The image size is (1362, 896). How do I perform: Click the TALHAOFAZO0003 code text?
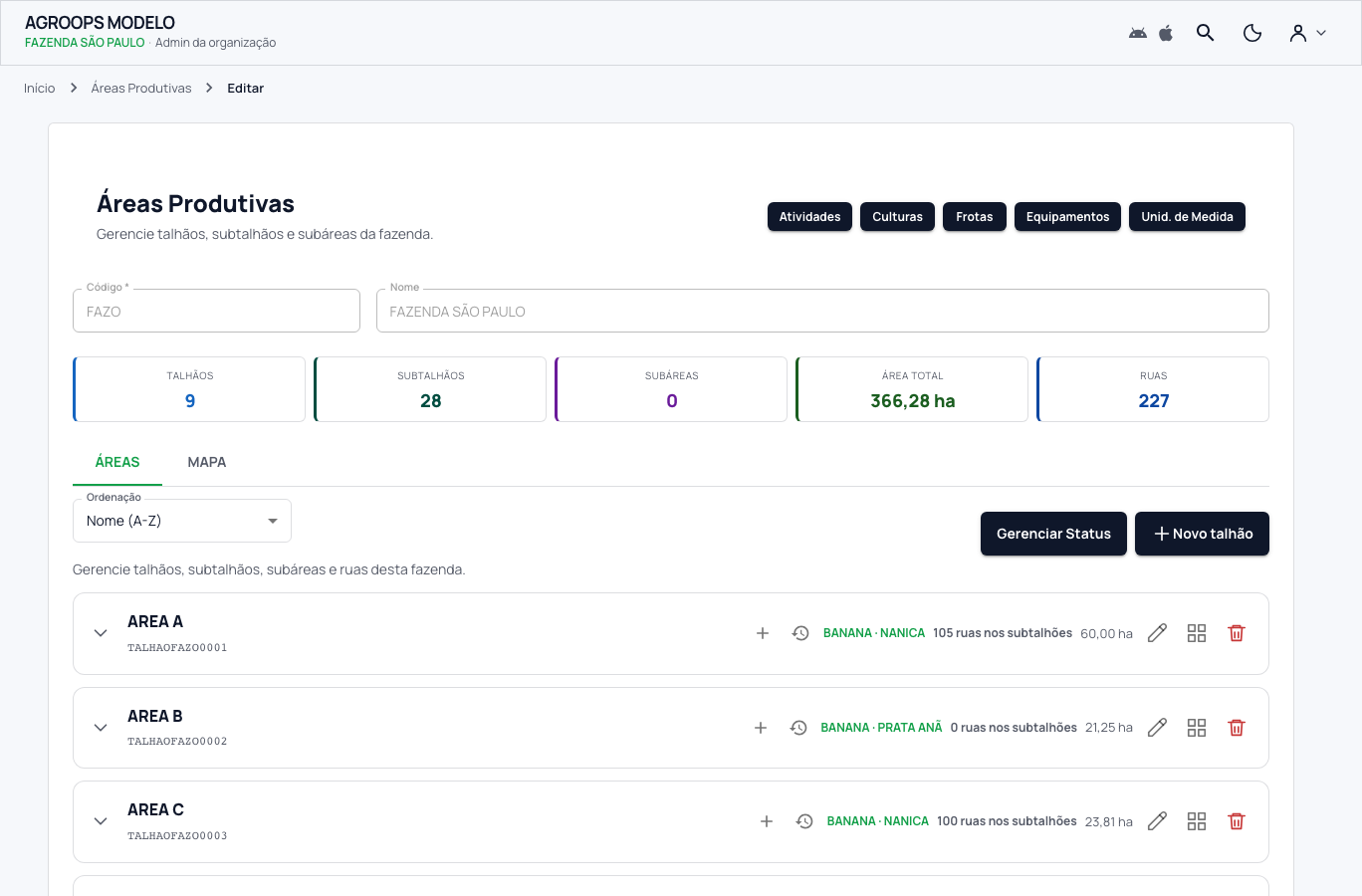[177, 836]
